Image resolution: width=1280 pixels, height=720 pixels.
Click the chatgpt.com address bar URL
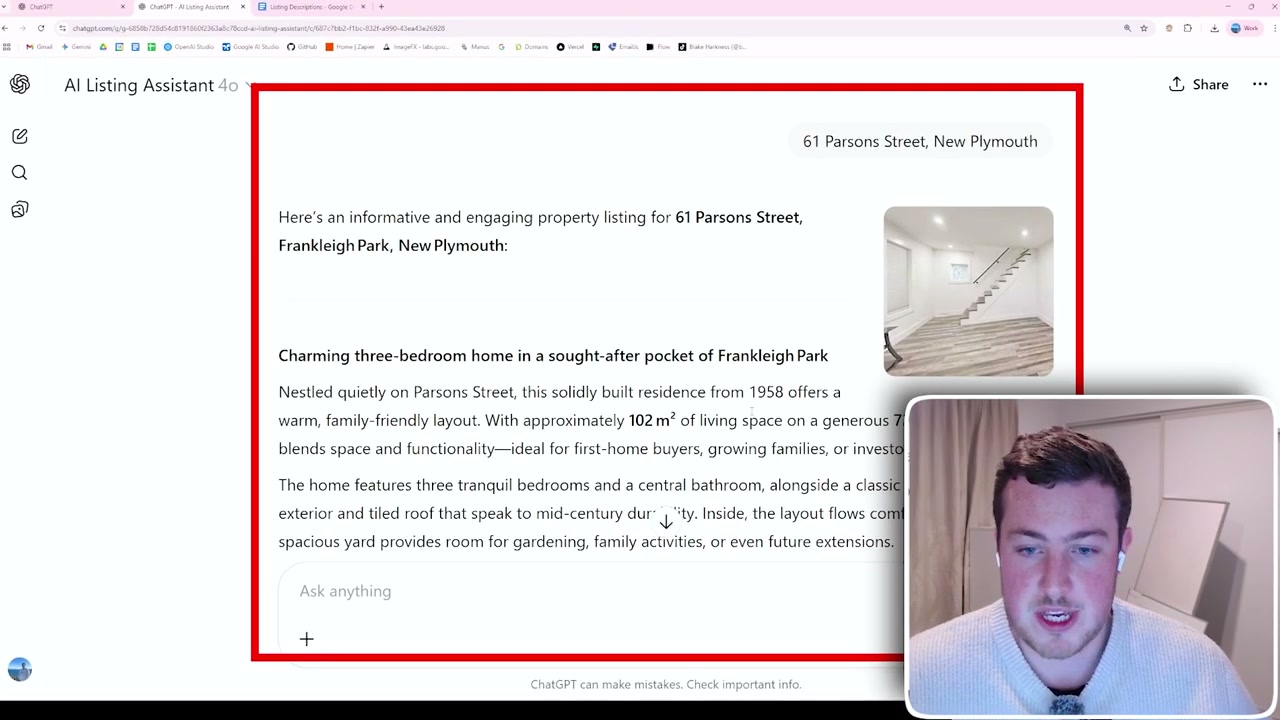(x=258, y=28)
